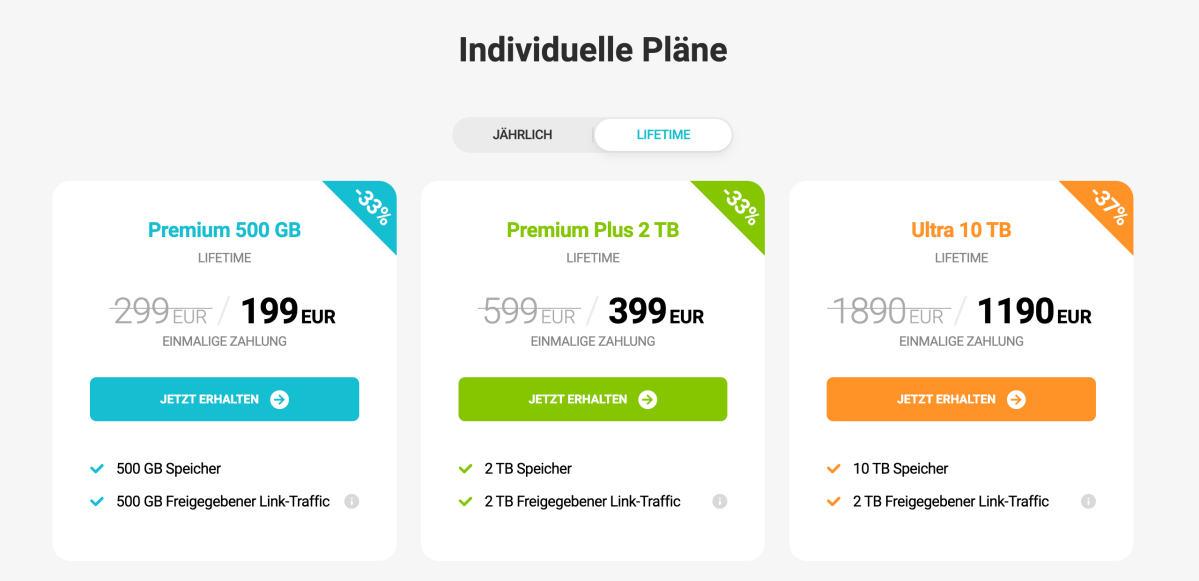
Task: Click the arrow icon in Premium 500 GB button
Action: (279, 398)
